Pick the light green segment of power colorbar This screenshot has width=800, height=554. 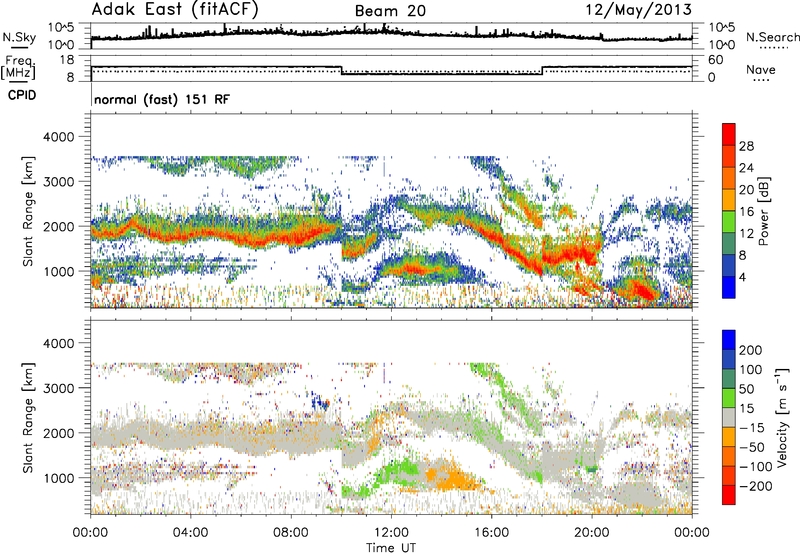tap(729, 222)
